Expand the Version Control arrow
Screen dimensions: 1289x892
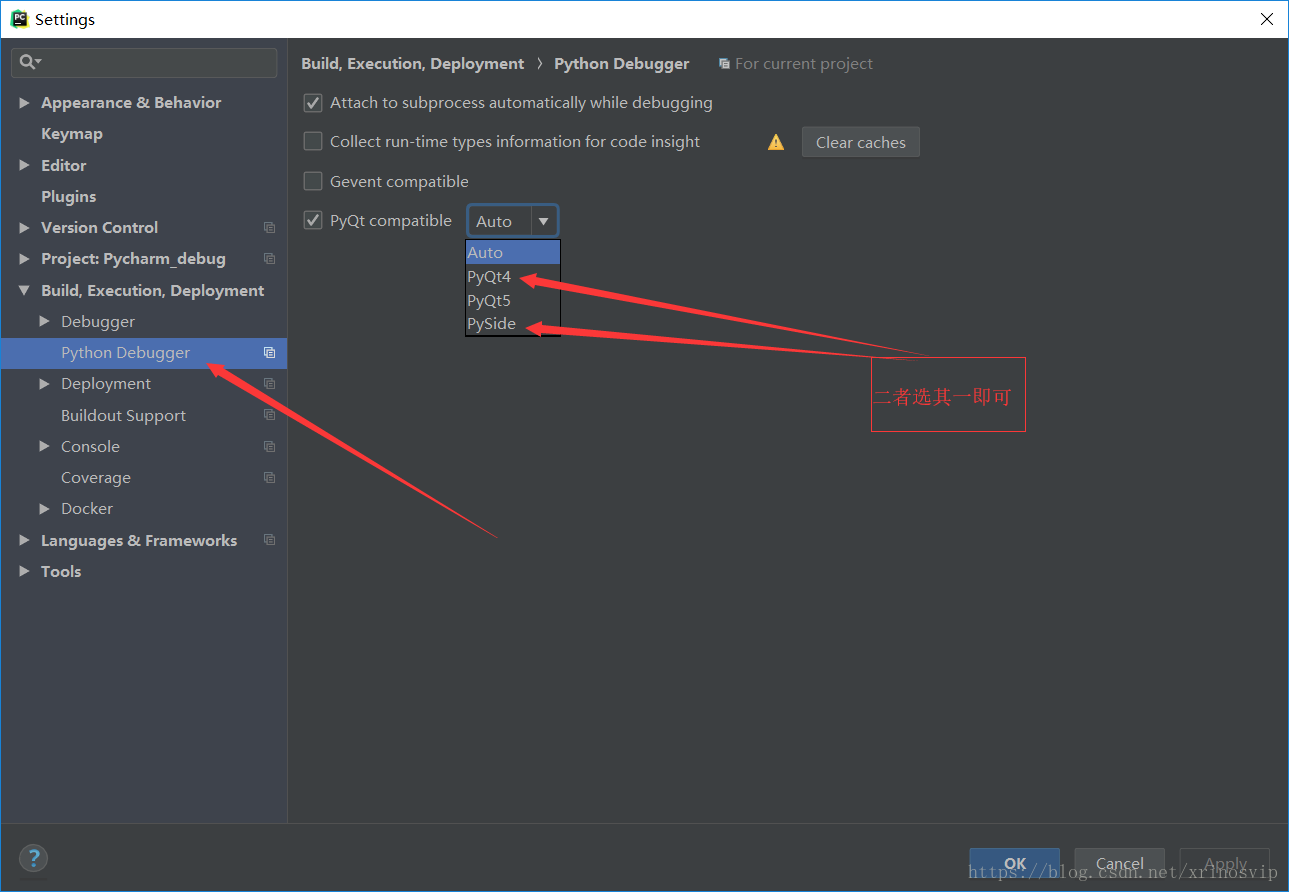click(x=24, y=228)
